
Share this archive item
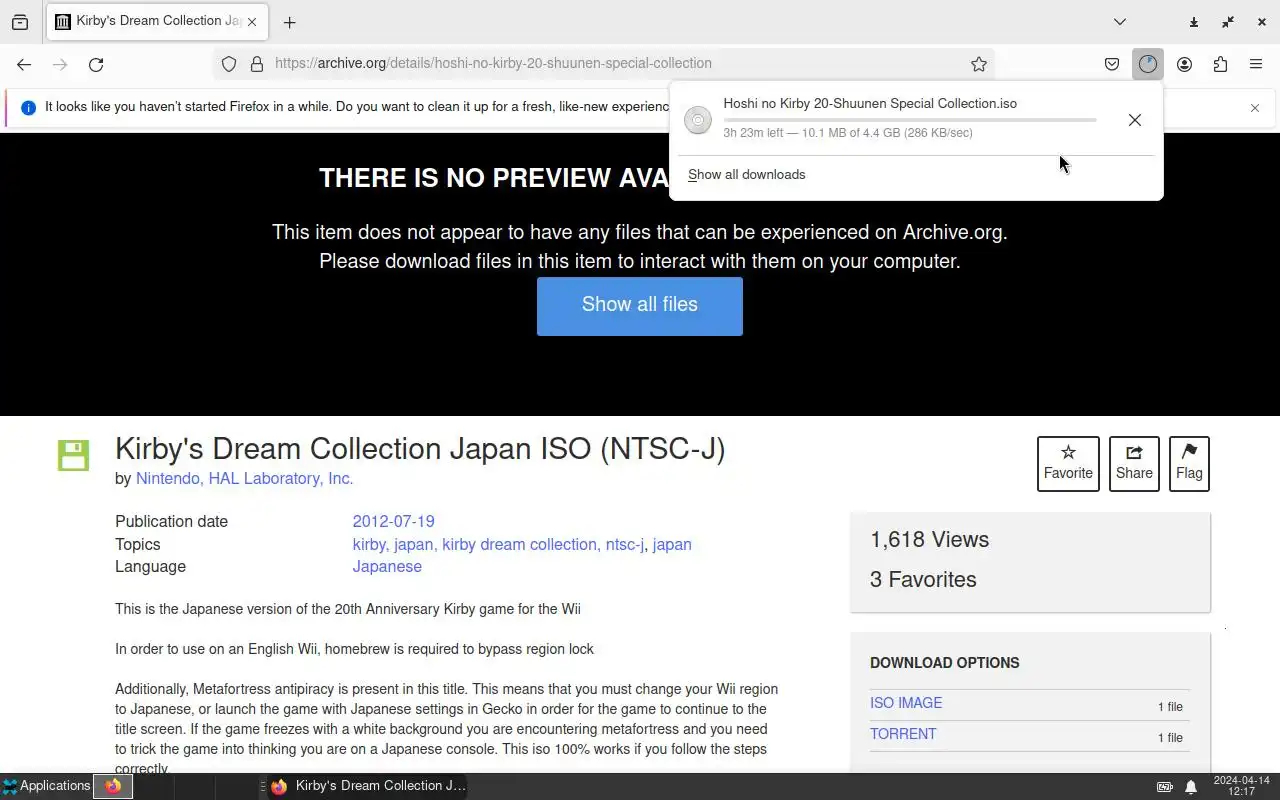[1134, 464]
